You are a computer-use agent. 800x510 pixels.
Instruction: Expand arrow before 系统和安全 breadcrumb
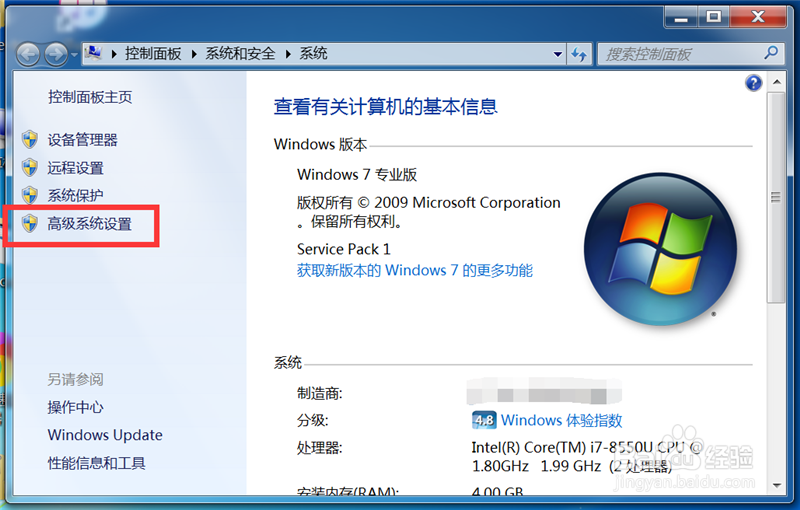(194, 54)
